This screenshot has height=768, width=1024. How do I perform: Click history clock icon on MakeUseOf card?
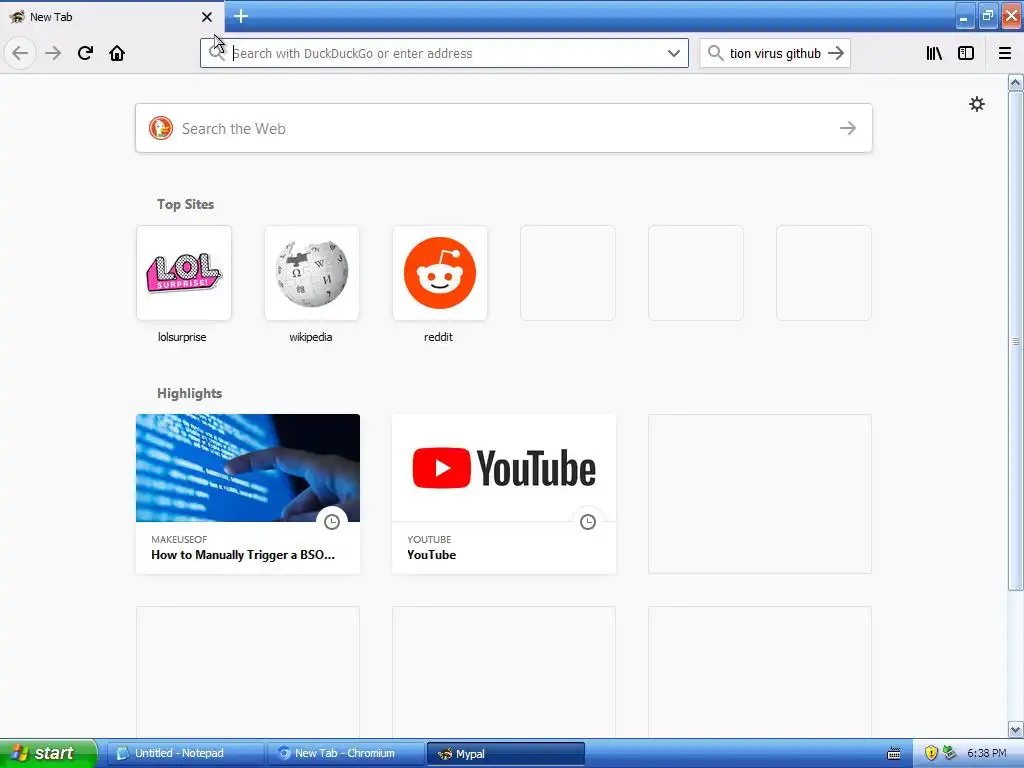pyautogui.click(x=332, y=521)
